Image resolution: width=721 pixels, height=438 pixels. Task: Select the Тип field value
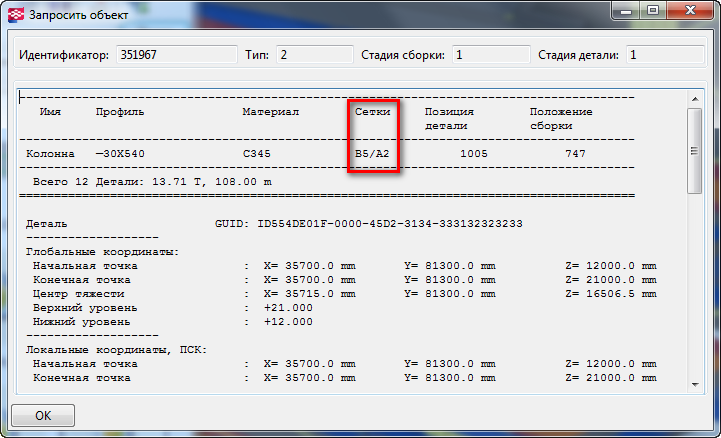point(313,54)
